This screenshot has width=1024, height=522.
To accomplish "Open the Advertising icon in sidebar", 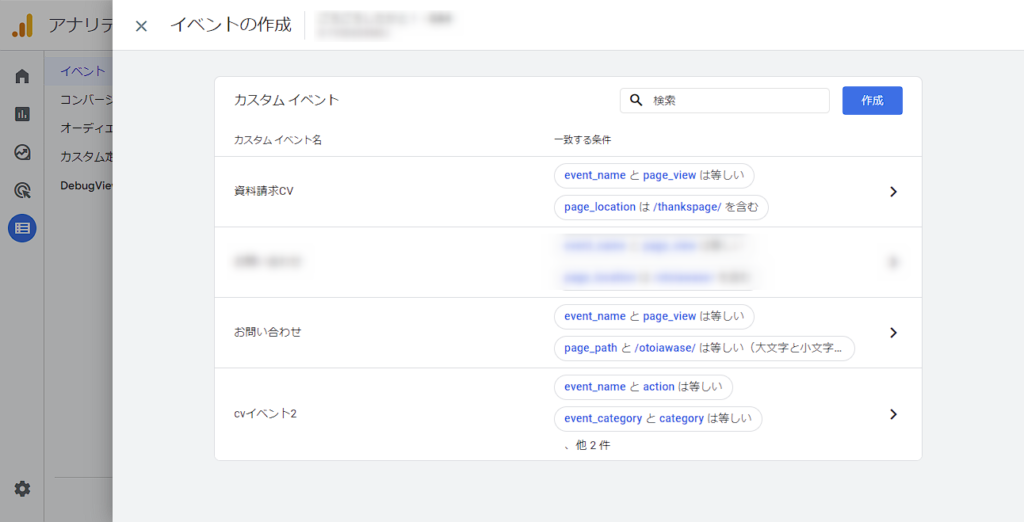I will tap(22, 190).
